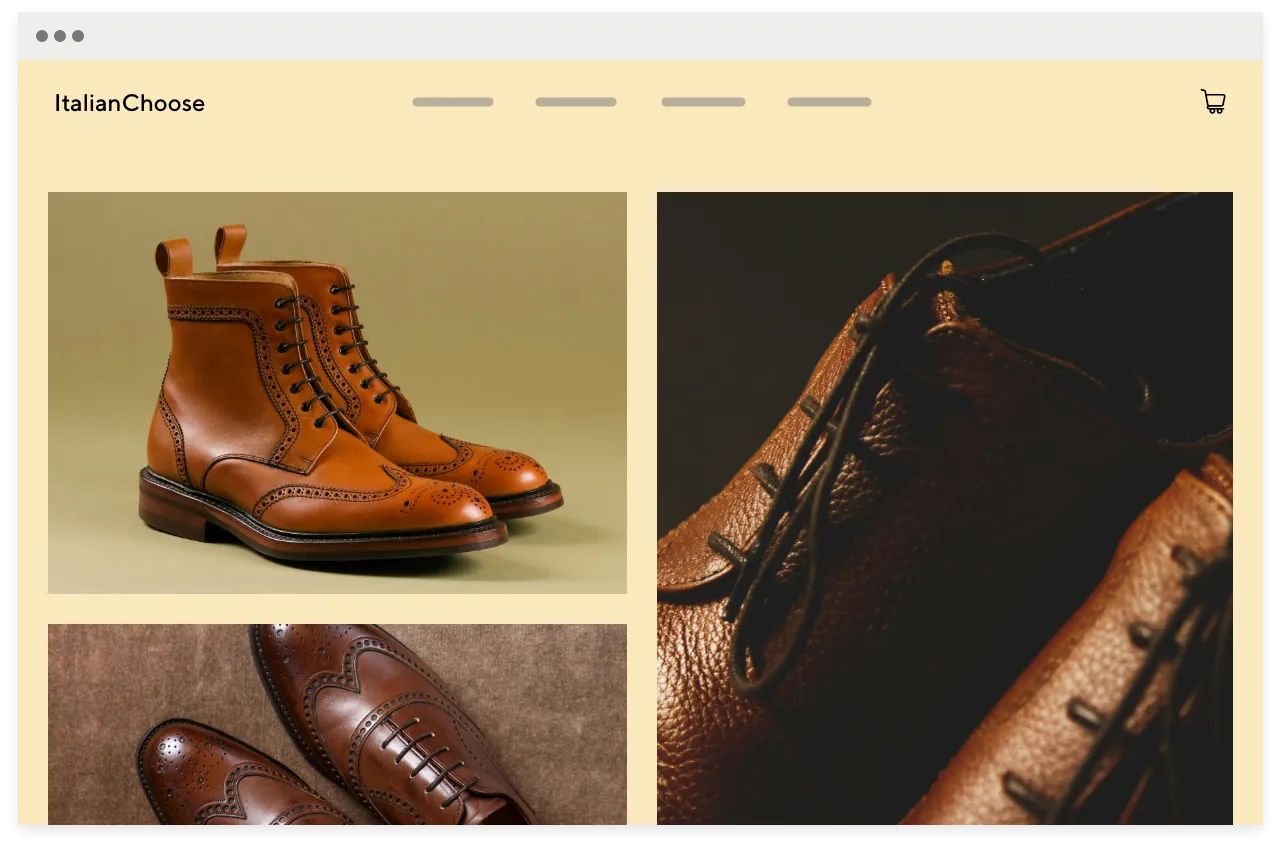The image size is (1281, 849).
Task: Open the dark leather close-up product image
Action: (944, 512)
